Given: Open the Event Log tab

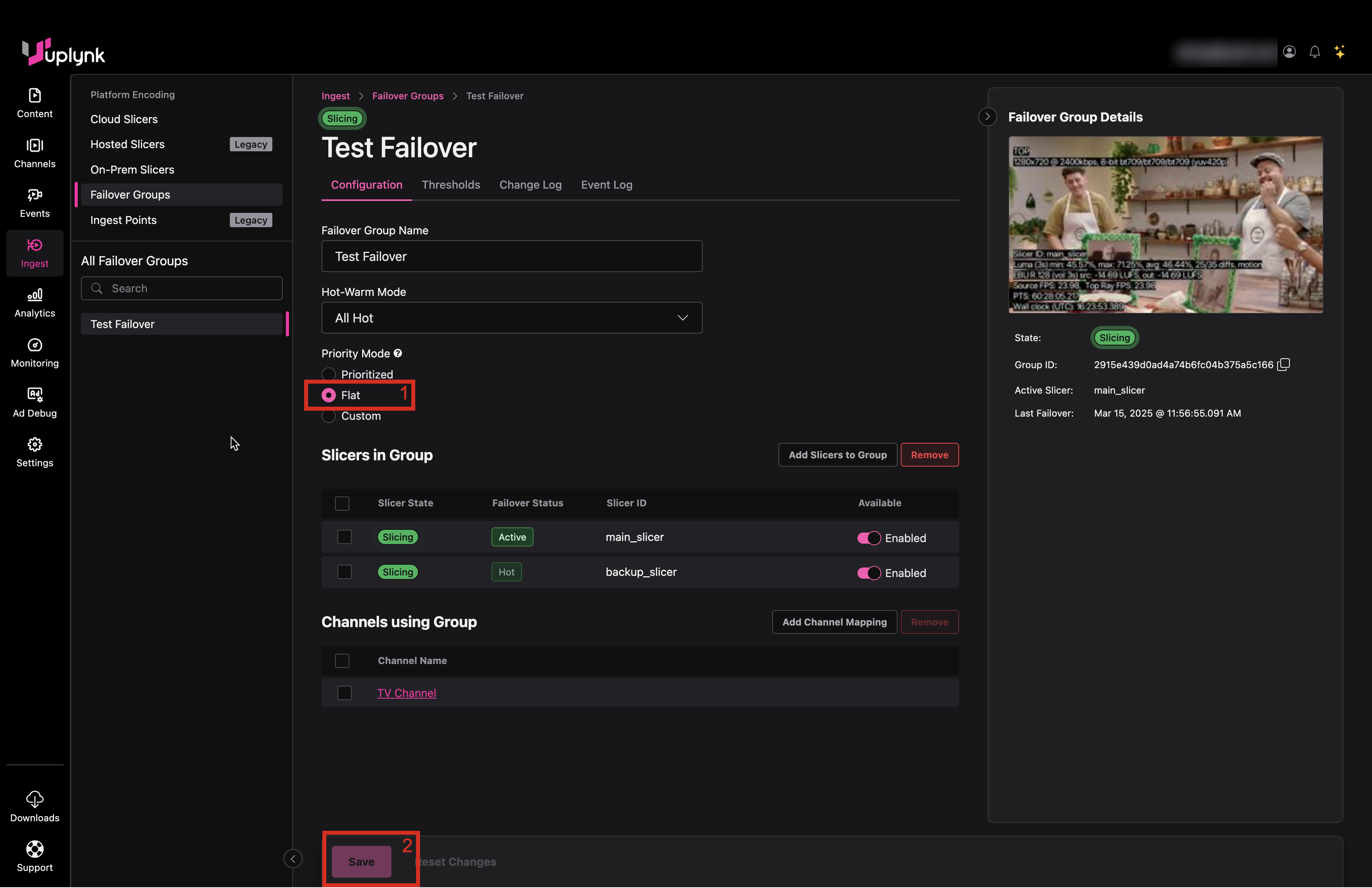Looking at the screenshot, I should [x=606, y=185].
